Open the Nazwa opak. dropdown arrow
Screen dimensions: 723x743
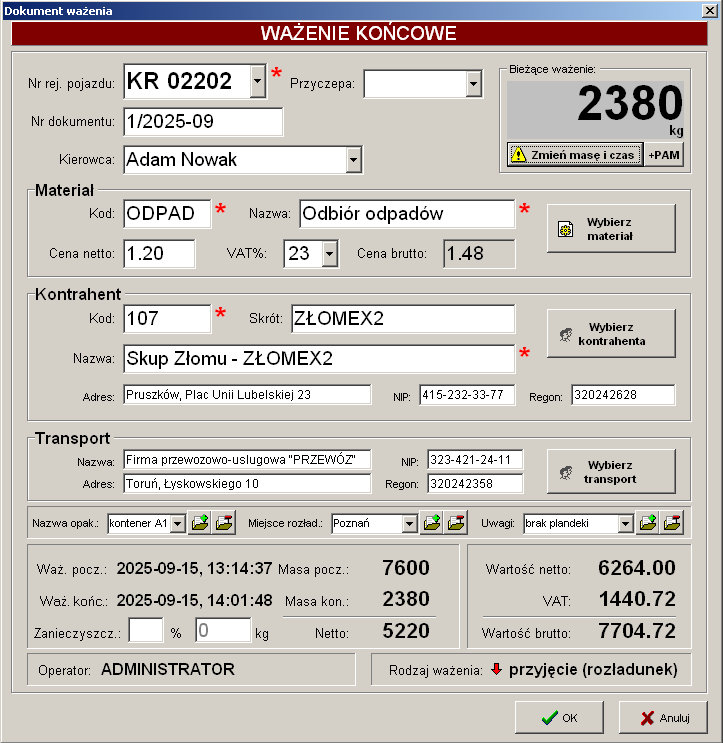click(x=178, y=524)
